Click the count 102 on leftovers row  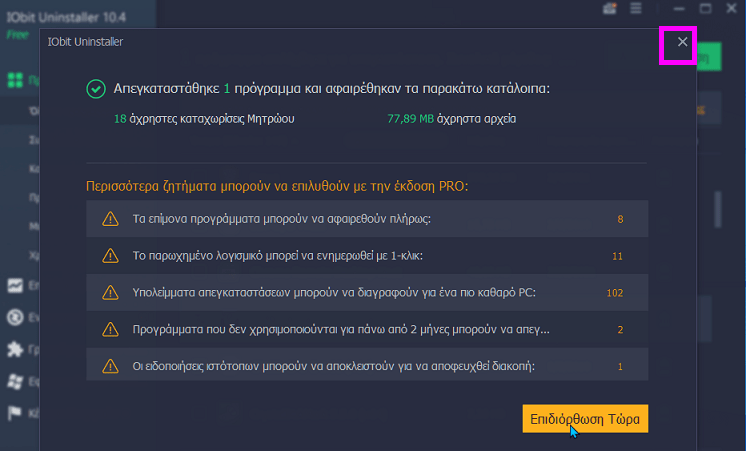point(615,293)
